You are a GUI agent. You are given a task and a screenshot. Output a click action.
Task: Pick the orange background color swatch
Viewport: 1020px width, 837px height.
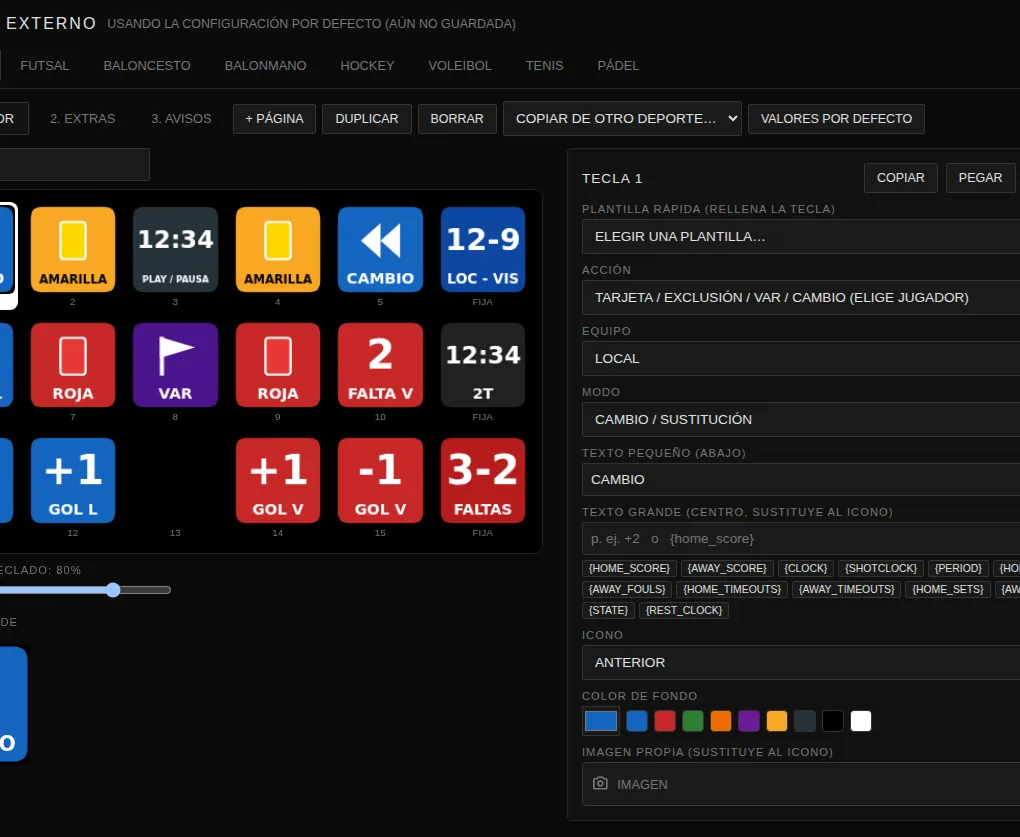click(x=721, y=721)
